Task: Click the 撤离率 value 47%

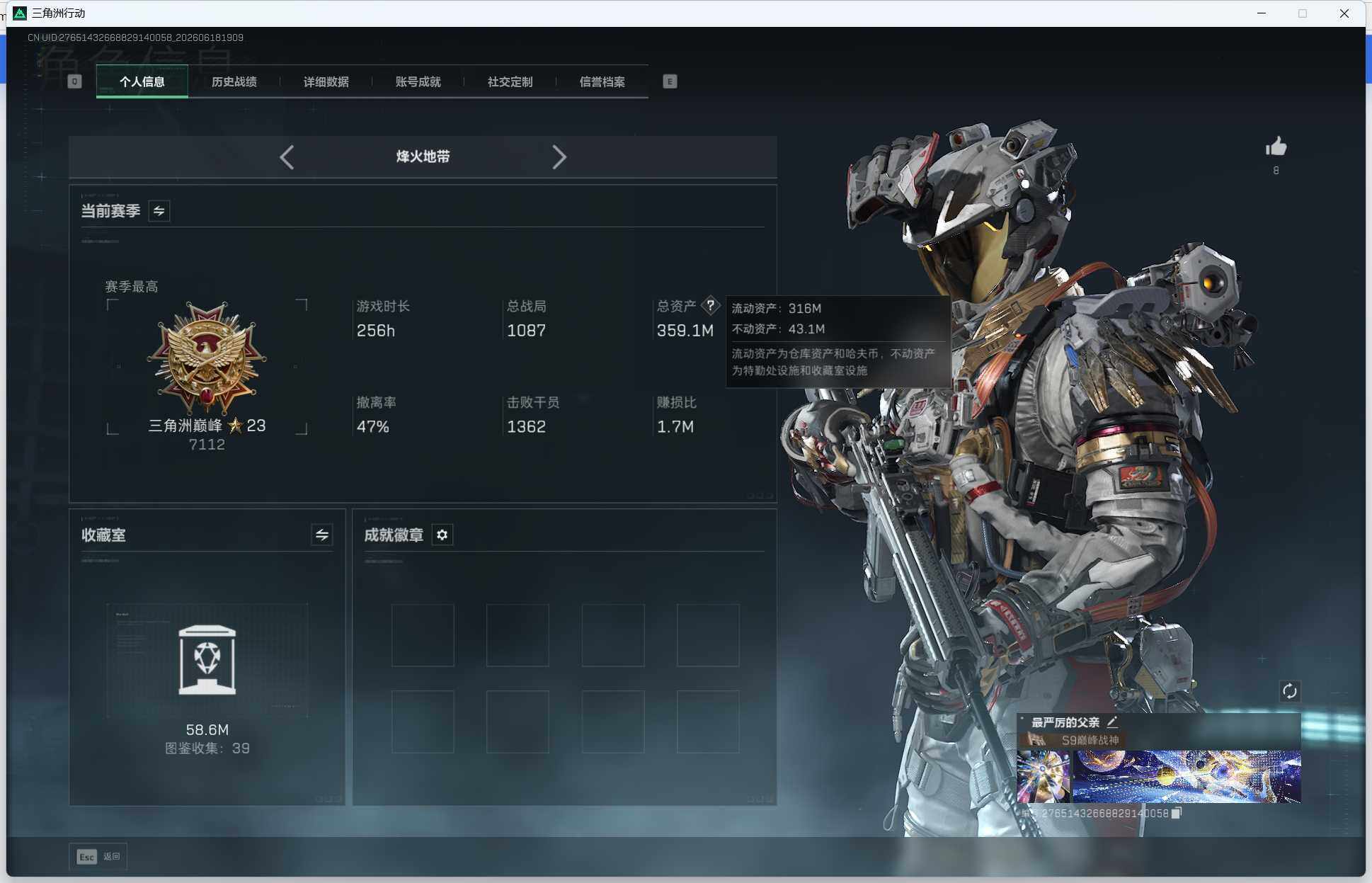Action: point(373,427)
